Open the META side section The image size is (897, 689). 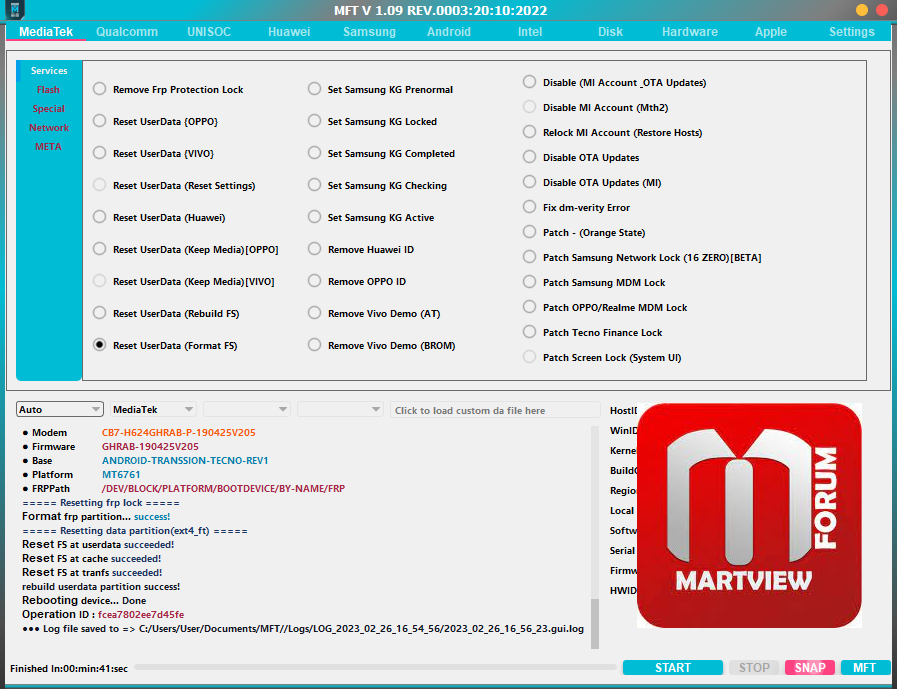click(x=48, y=146)
